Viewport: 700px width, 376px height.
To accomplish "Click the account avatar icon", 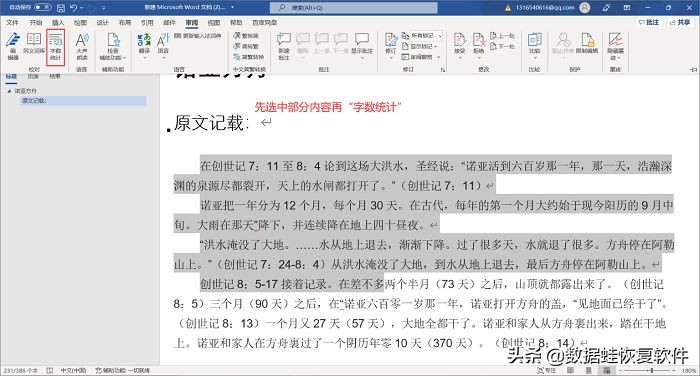I will 584,8.
